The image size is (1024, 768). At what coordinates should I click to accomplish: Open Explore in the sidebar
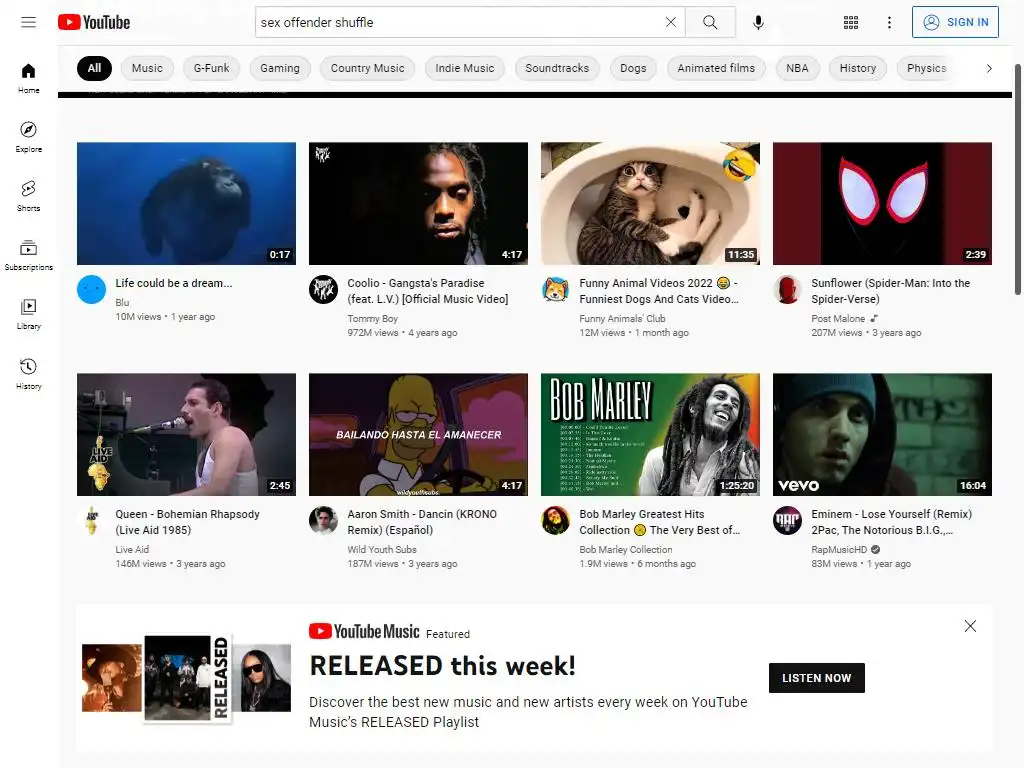click(29, 137)
